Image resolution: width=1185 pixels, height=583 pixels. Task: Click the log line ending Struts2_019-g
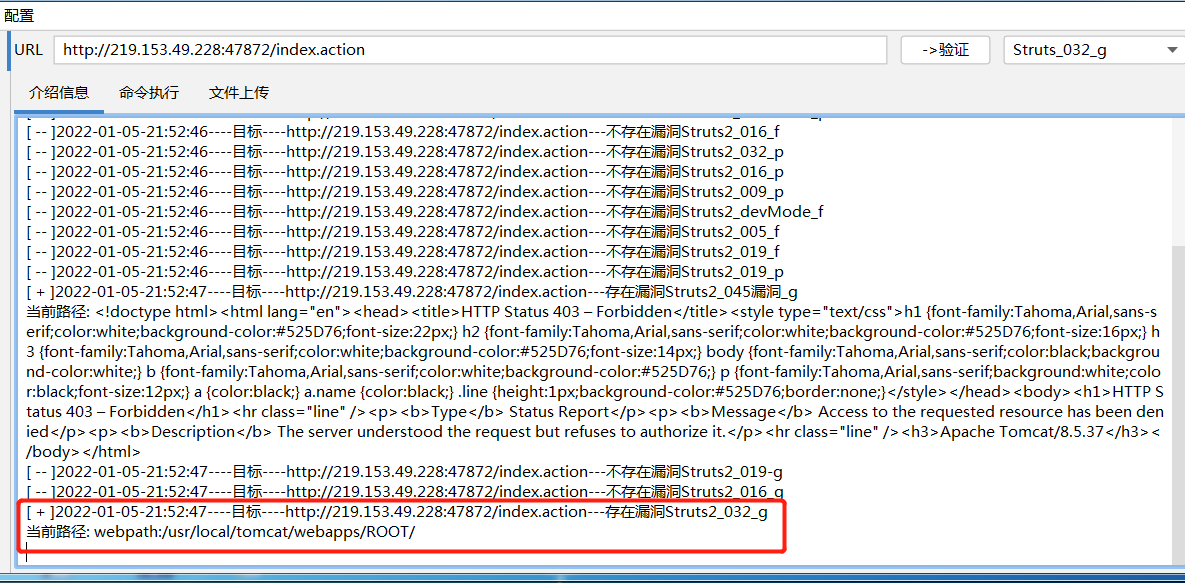(x=404, y=473)
